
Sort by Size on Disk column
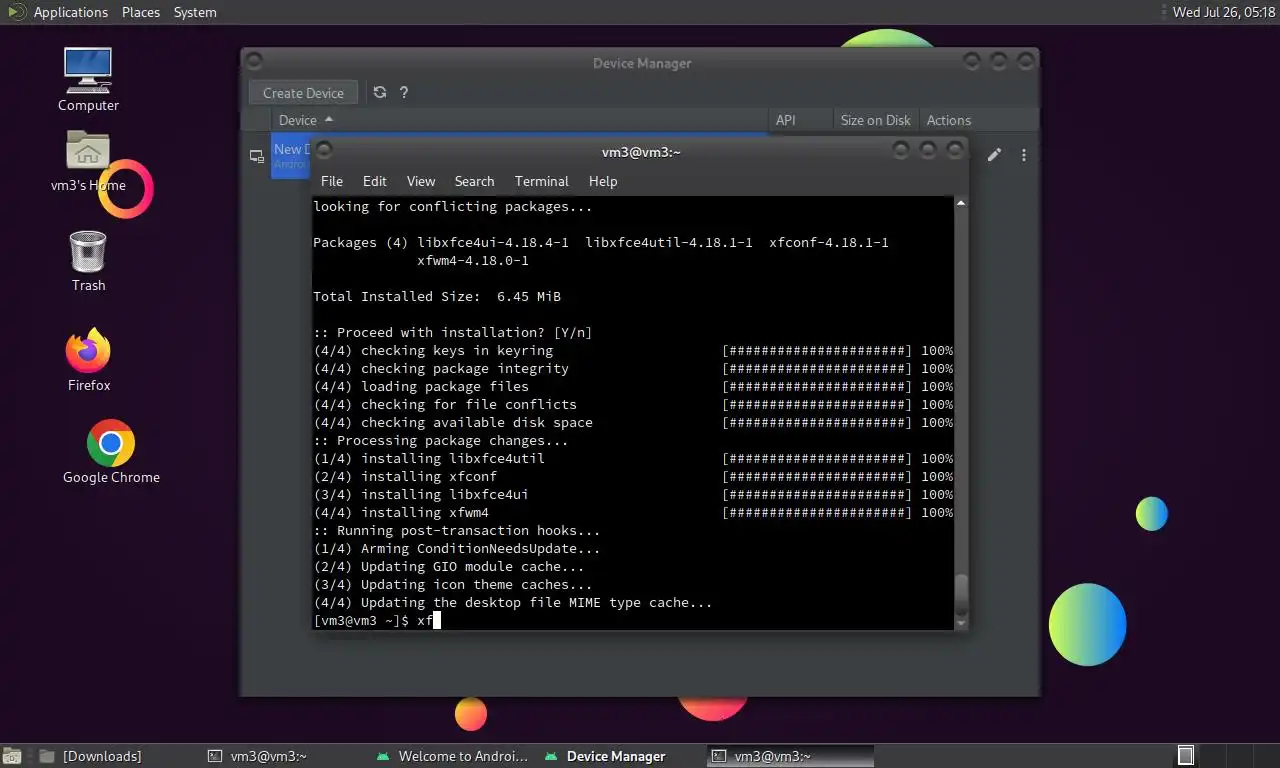(875, 120)
